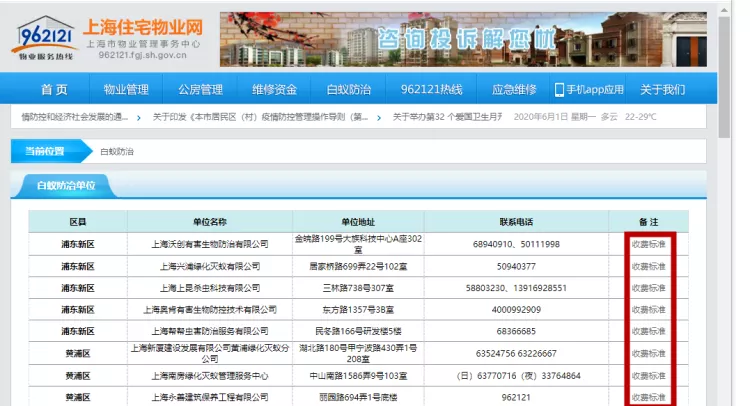Open the 首页 home tab
Image resolution: width=750 pixels, height=406 pixels.
[54, 89]
